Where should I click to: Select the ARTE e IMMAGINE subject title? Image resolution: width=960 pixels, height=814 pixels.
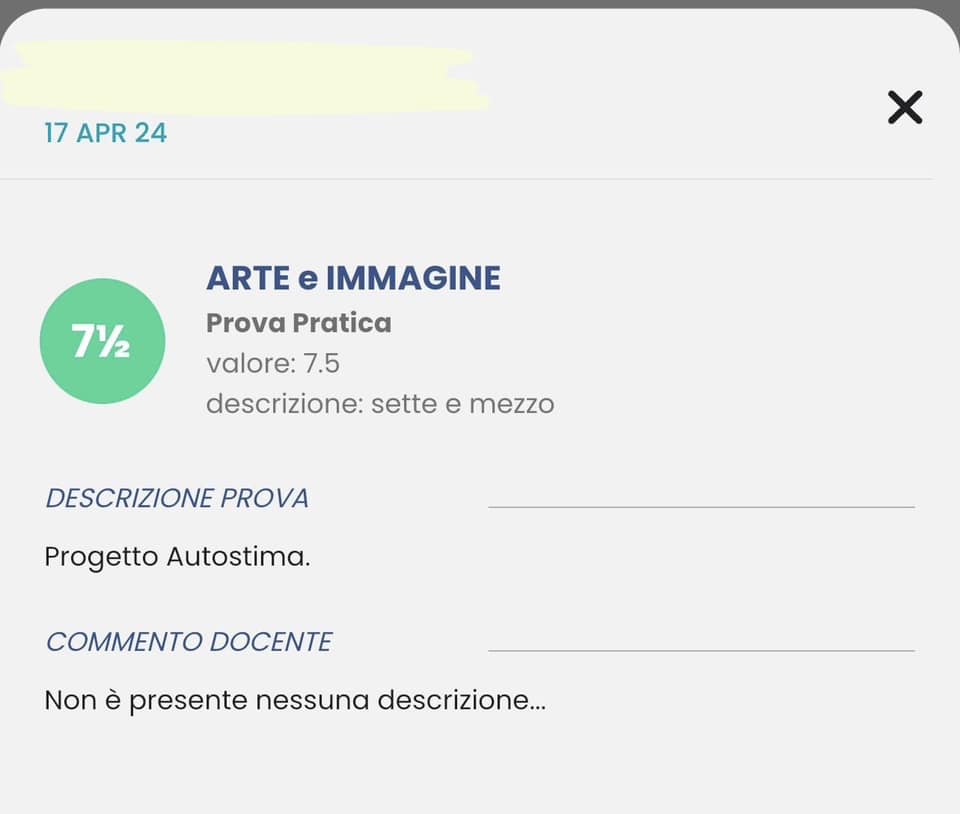pos(353,278)
